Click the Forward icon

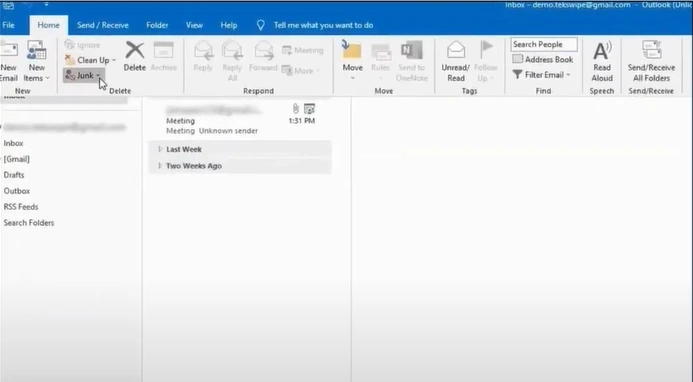(264, 50)
